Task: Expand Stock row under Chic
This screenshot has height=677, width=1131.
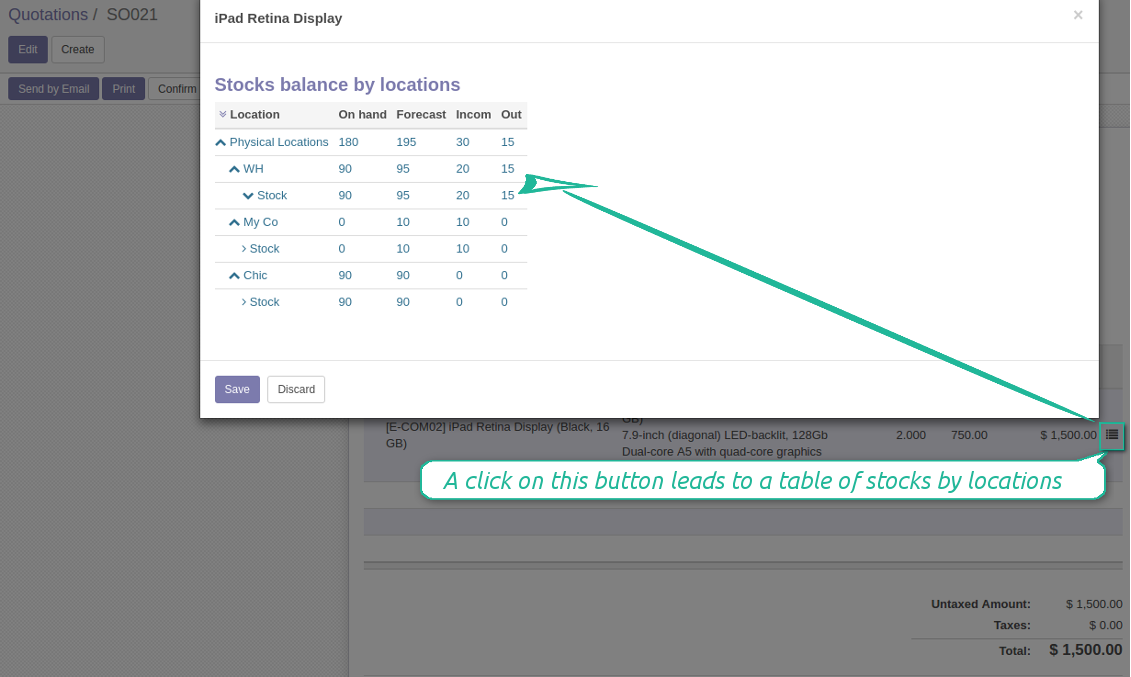Action: (244, 302)
